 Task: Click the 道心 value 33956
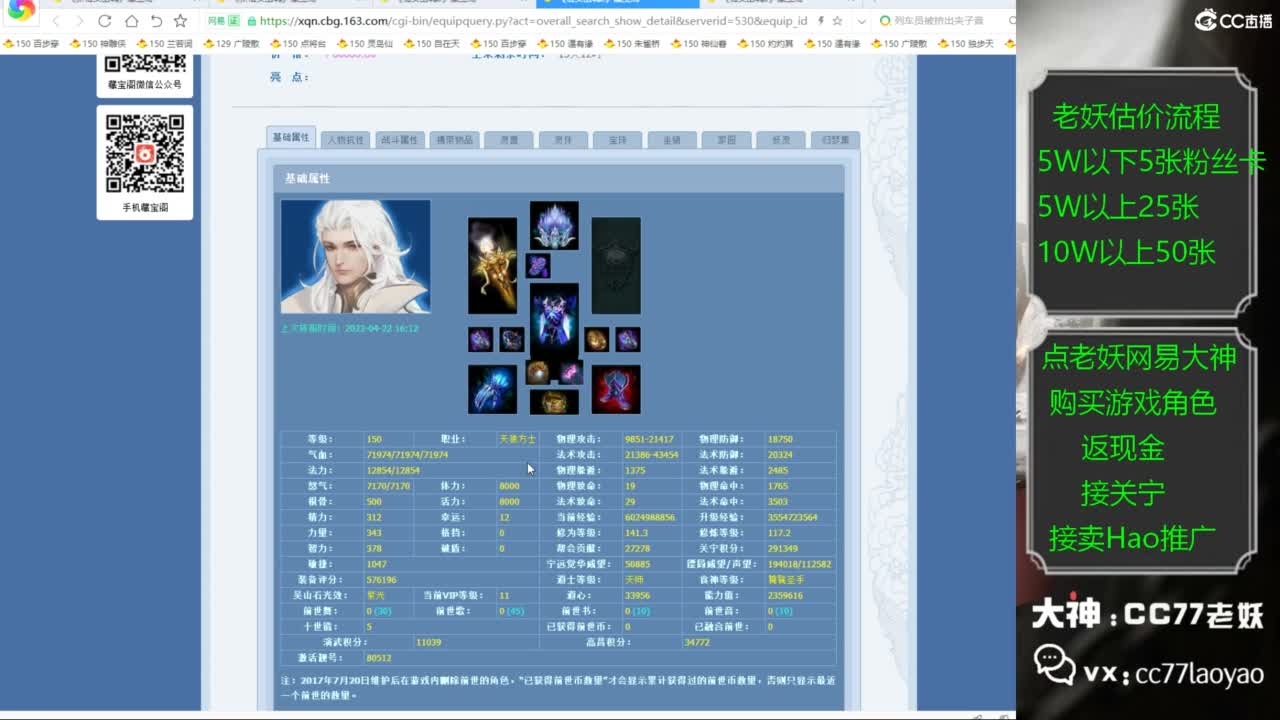point(638,595)
